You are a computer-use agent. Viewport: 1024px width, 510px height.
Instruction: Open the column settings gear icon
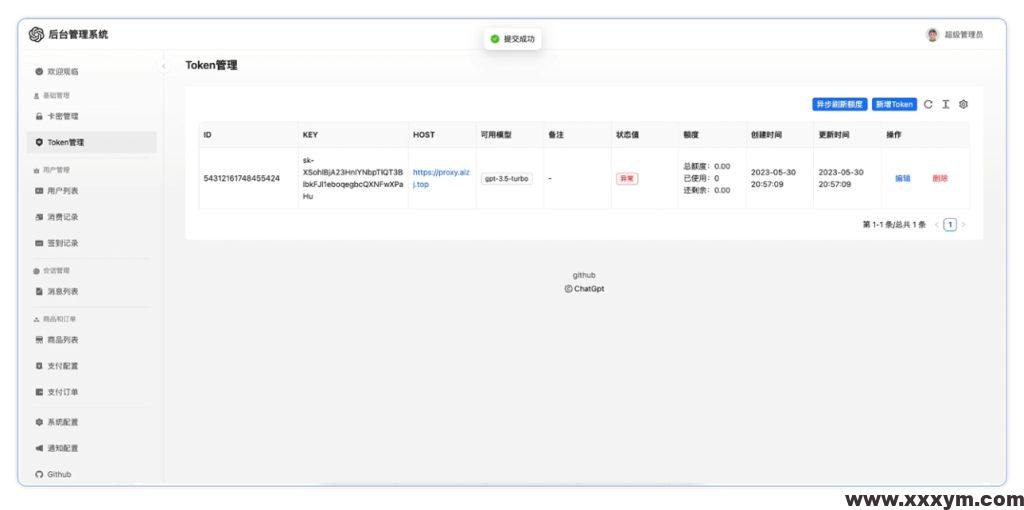click(963, 104)
